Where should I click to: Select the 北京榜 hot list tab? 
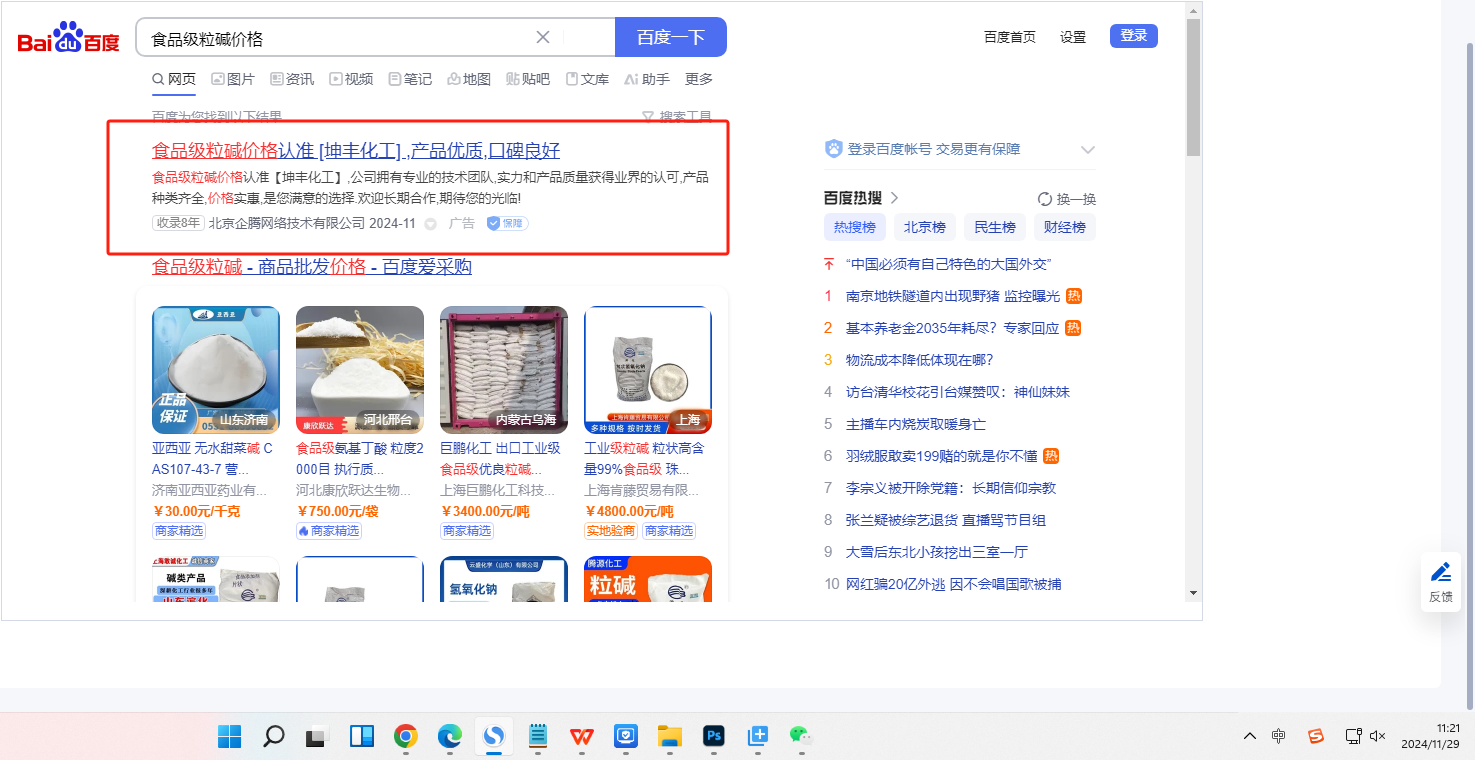click(x=925, y=227)
